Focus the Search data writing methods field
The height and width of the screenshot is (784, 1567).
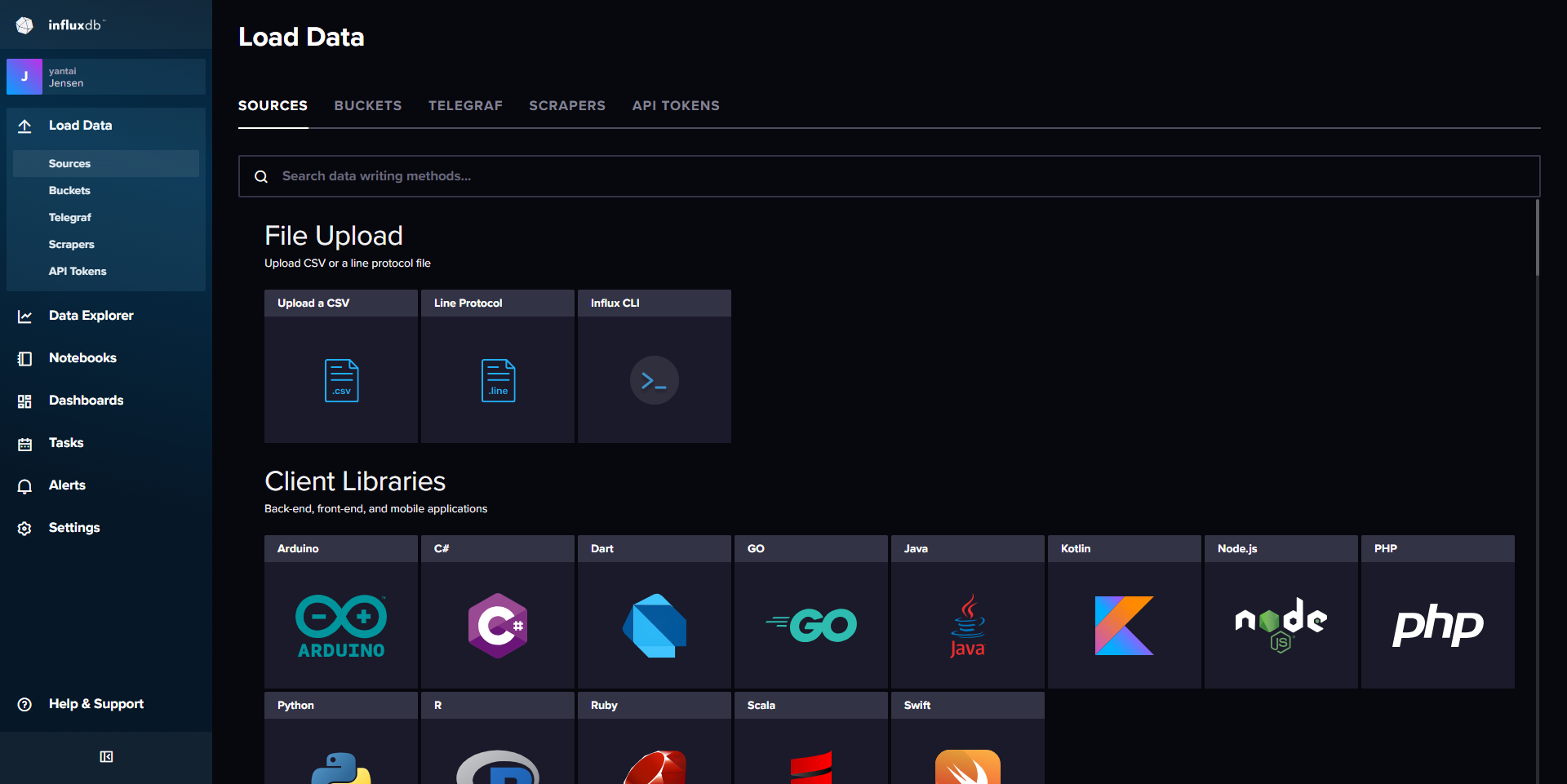[x=898, y=176]
